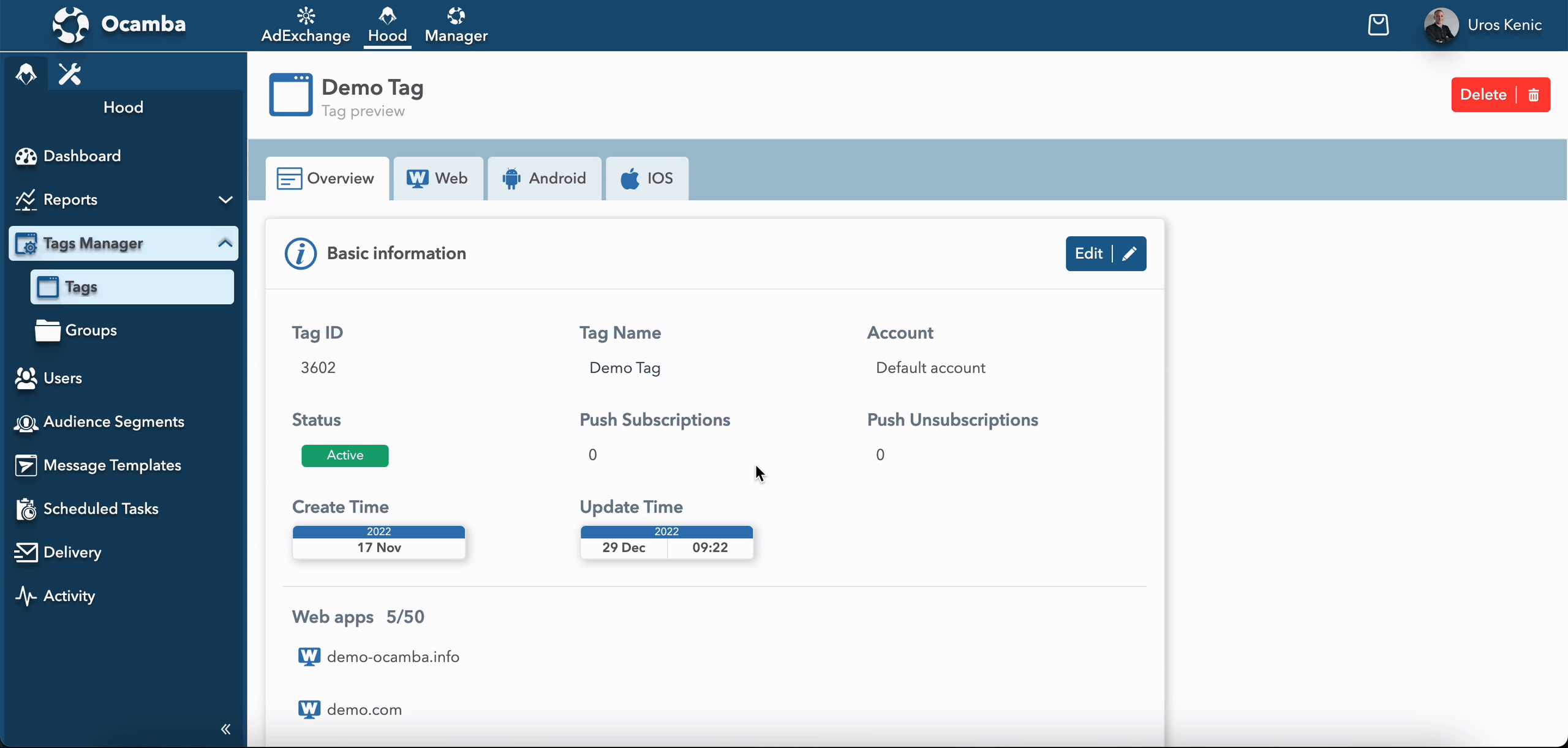Viewport: 1568px width, 748px height.
Task: Click the Update Time 29 Dec date
Action: pos(624,548)
